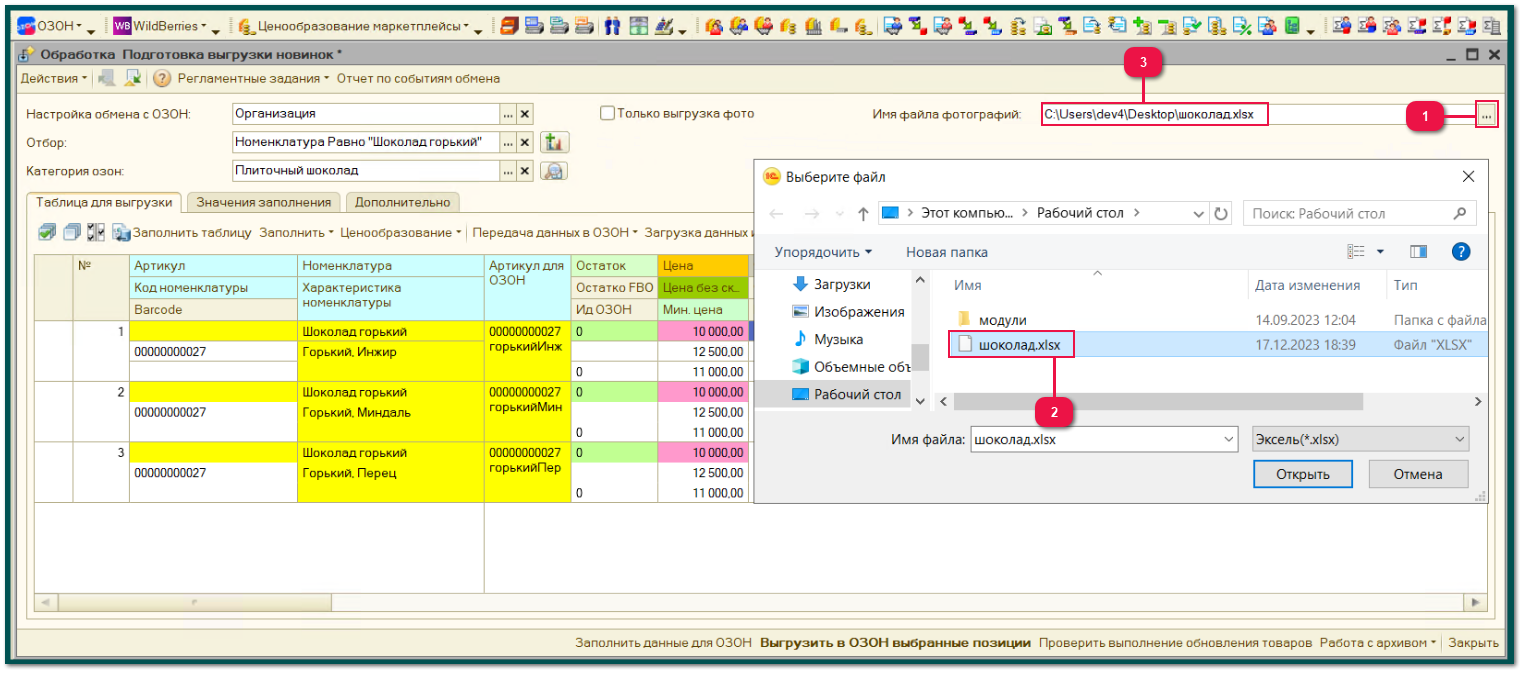Clear the Настройка обмена с ОЗОН field
The width and height of the screenshot is (1523, 673).
(524, 114)
